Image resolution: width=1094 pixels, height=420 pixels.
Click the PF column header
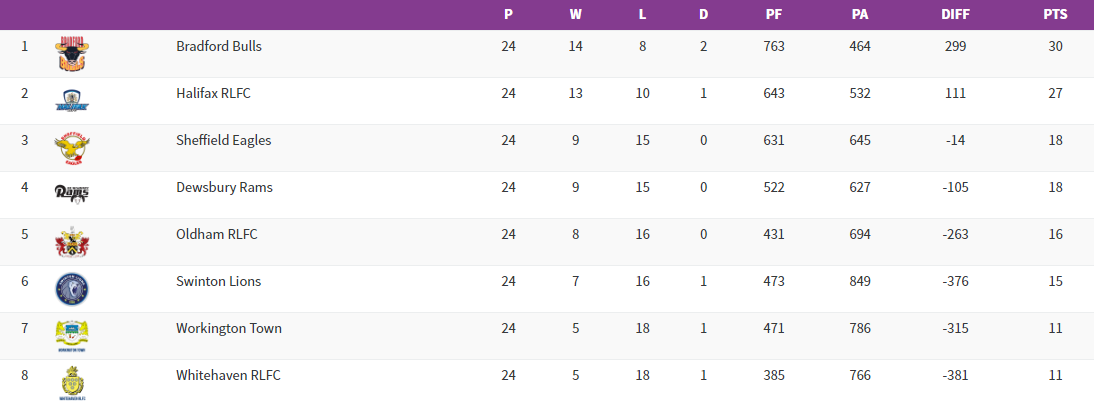click(774, 15)
